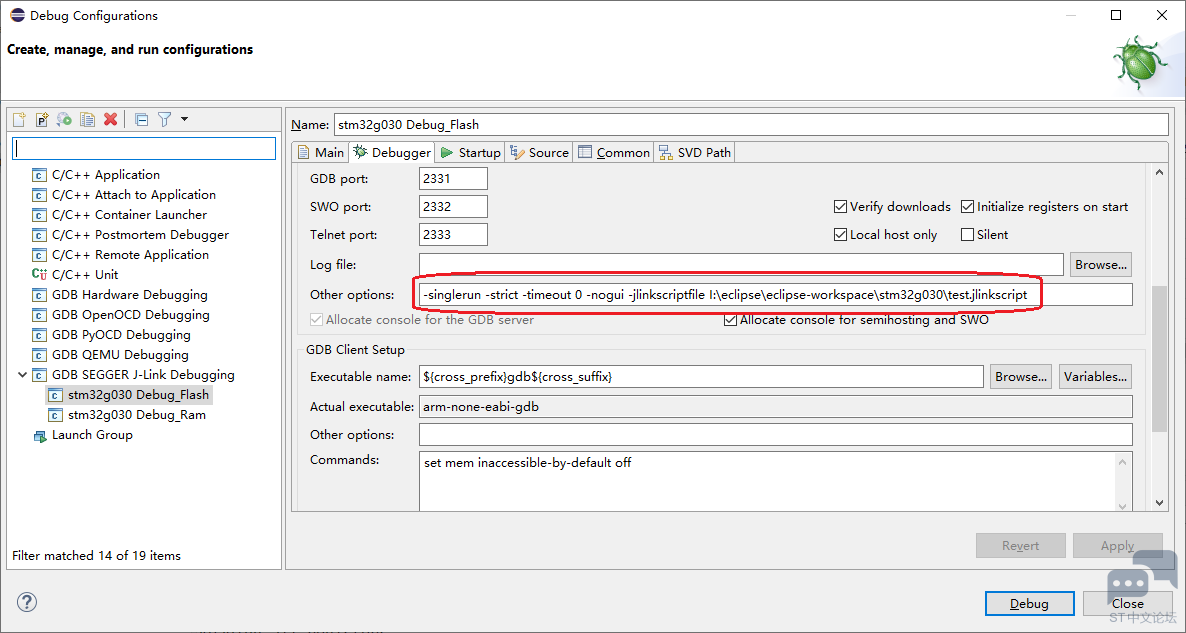Click the GDB port field
This screenshot has height=633, width=1186.
pos(453,178)
